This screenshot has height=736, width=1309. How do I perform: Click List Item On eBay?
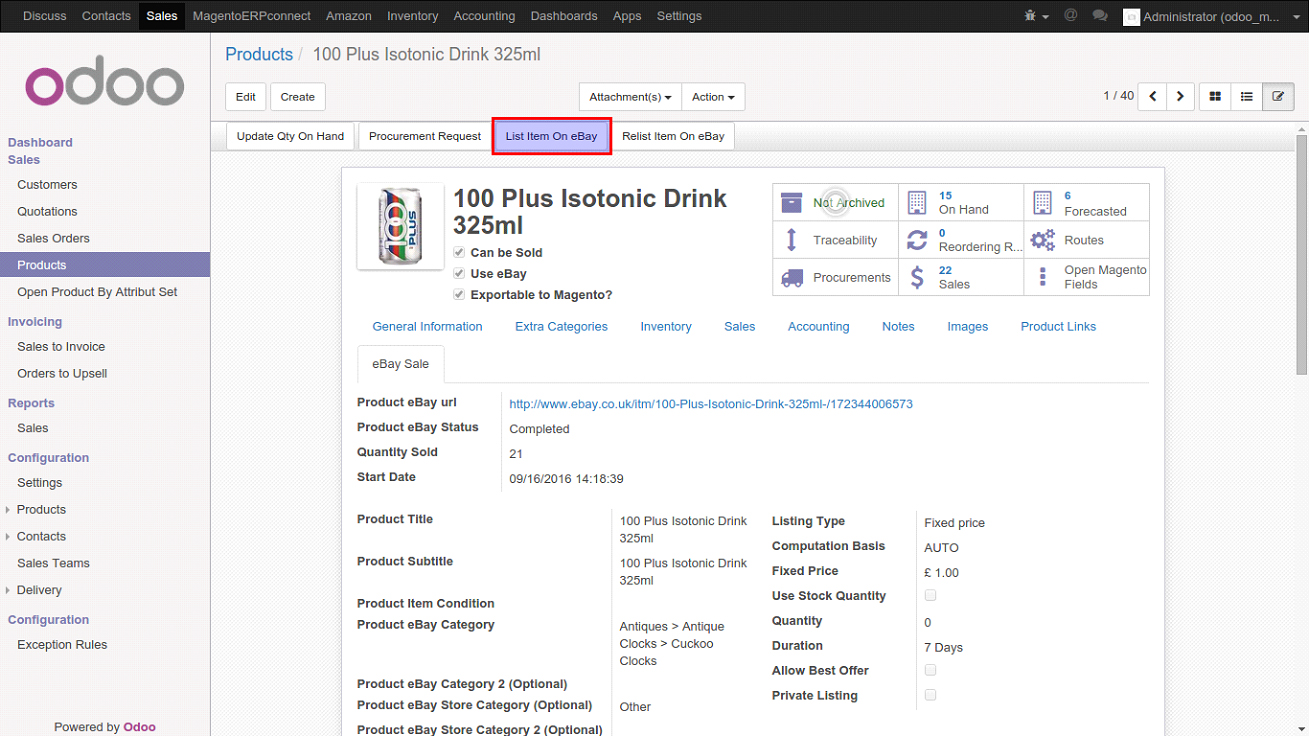tap(551, 136)
